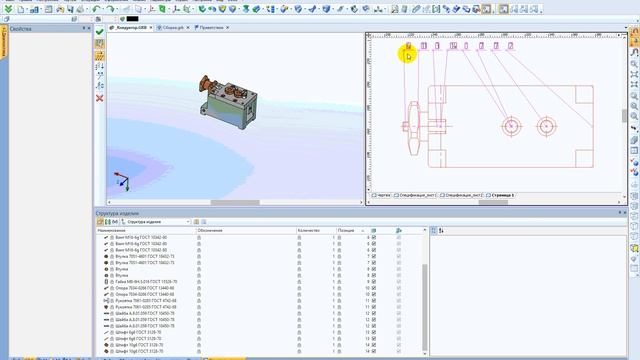640x360 pixels.
Task: Click the structure list vertical scrollbar thumb
Action: [424, 307]
